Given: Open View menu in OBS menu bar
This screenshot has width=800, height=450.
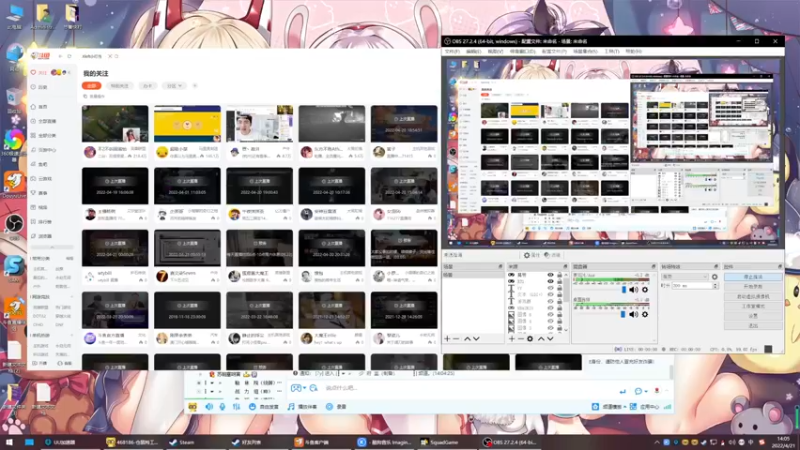Looking at the screenshot, I should tap(495, 52).
